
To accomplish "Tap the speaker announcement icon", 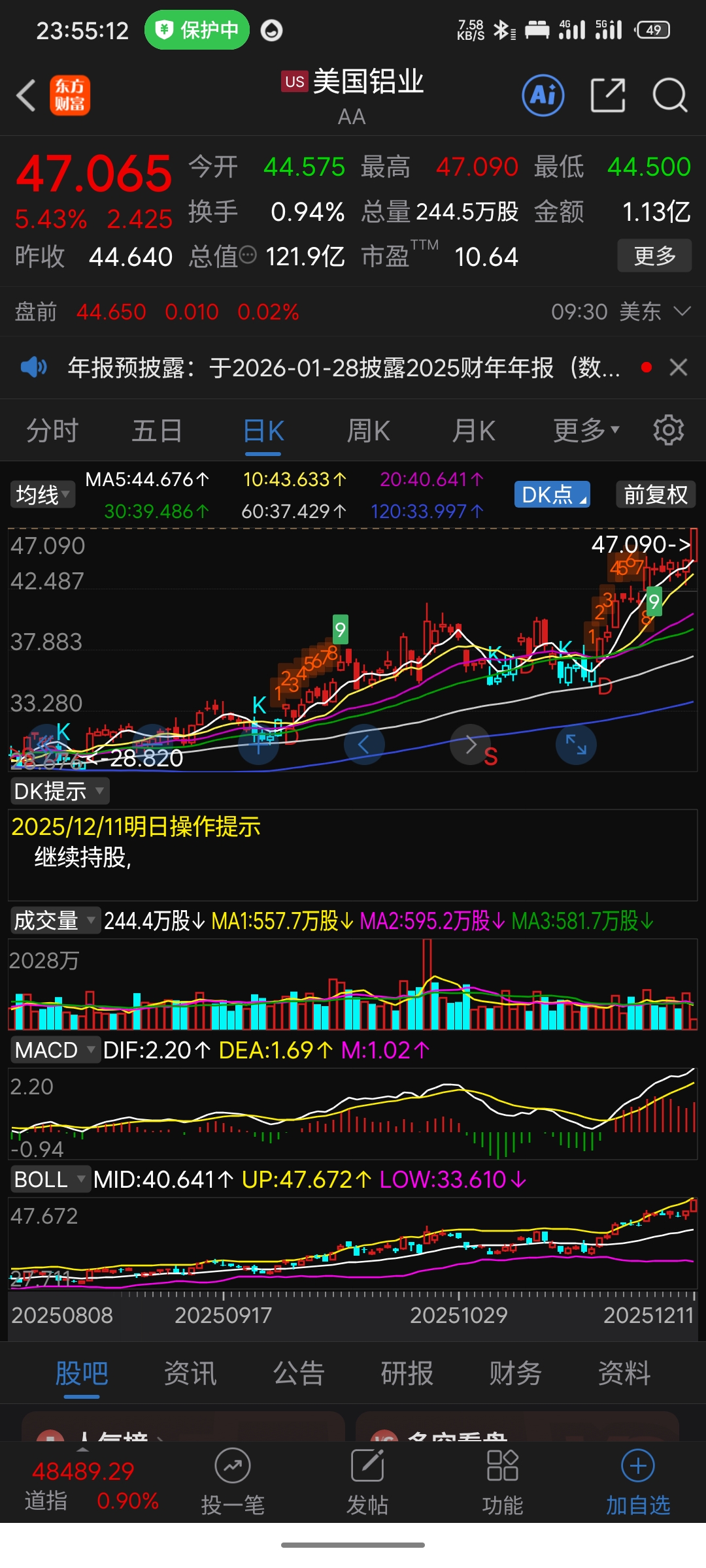I will [33, 367].
